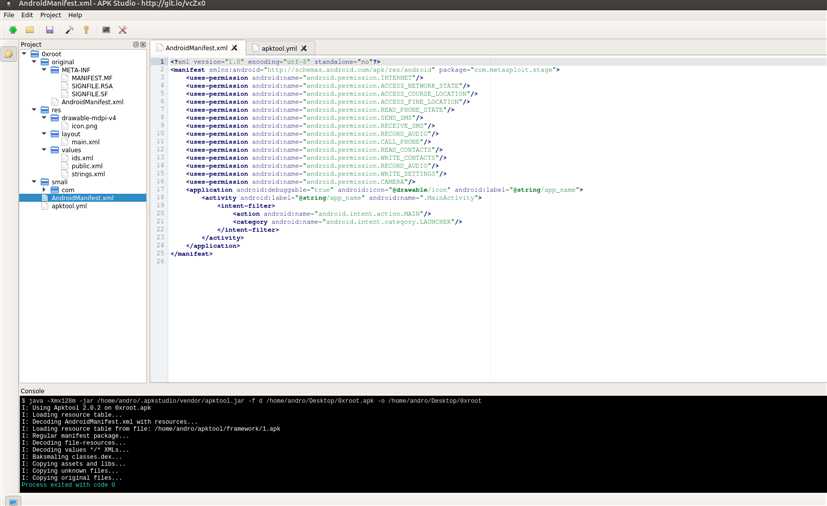
Task: Switch to the AndroidManifest.xml editor tab
Action: pos(198,47)
